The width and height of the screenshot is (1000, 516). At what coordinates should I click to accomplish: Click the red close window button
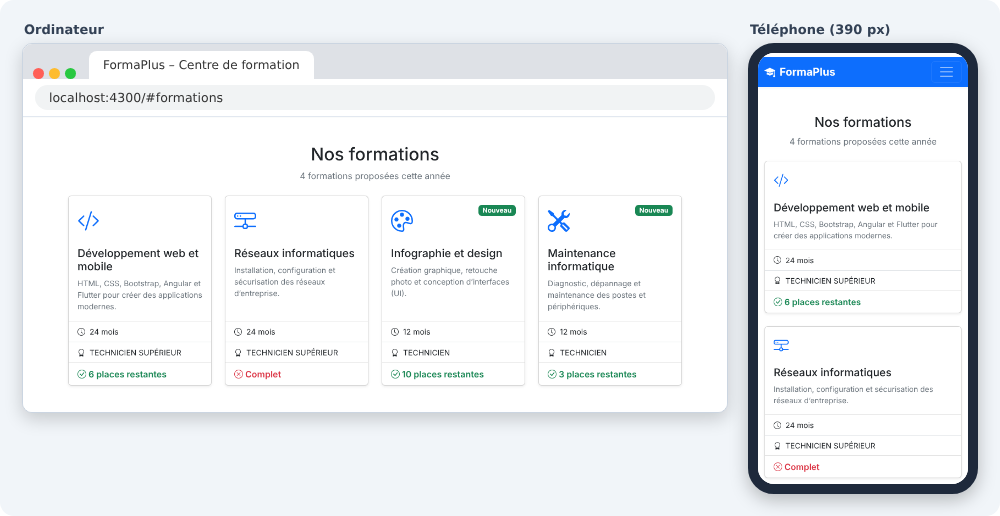coord(38,73)
